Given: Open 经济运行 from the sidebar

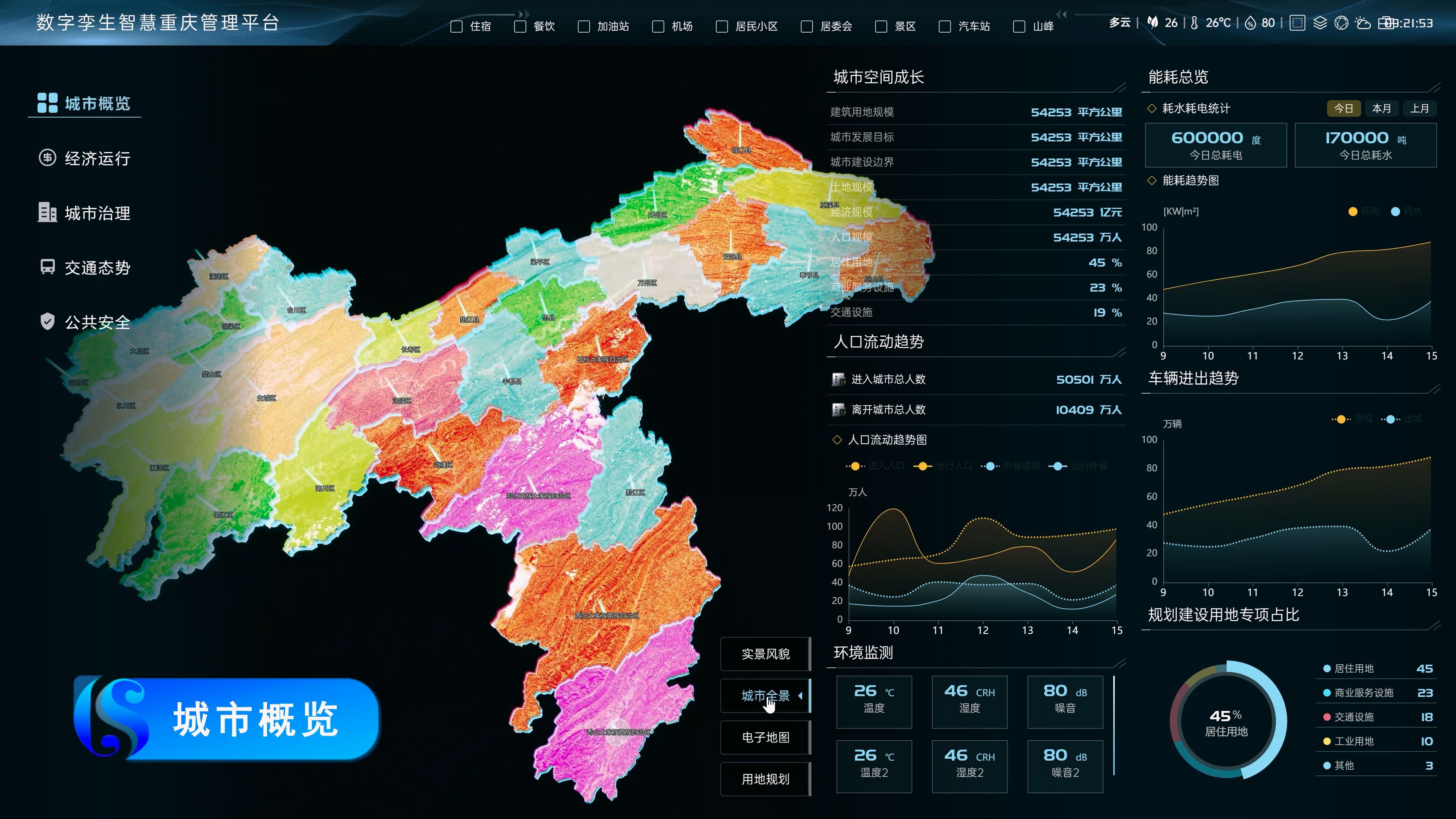Looking at the screenshot, I should pyautogui.click(x=97, y=158).
